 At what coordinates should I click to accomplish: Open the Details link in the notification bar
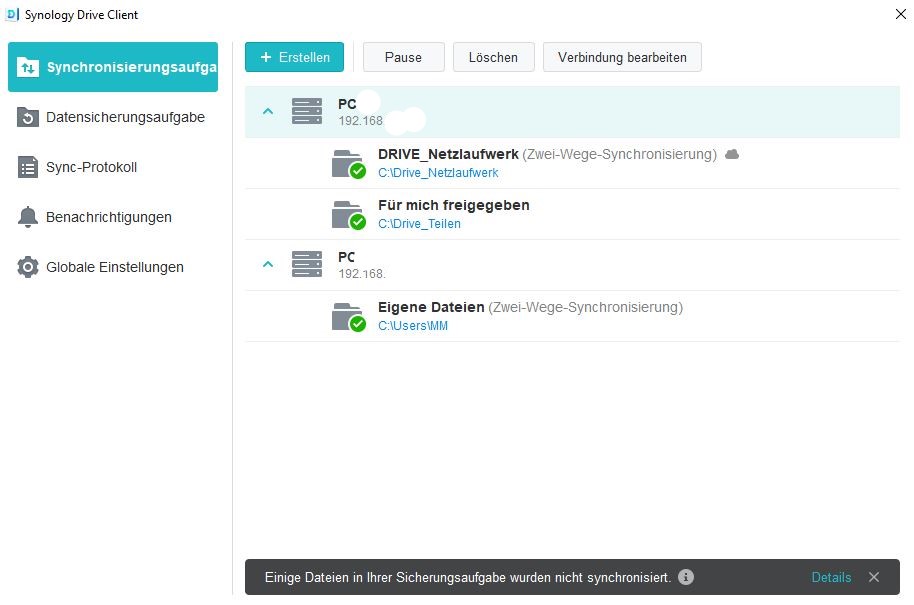click(x=831, y=577)
